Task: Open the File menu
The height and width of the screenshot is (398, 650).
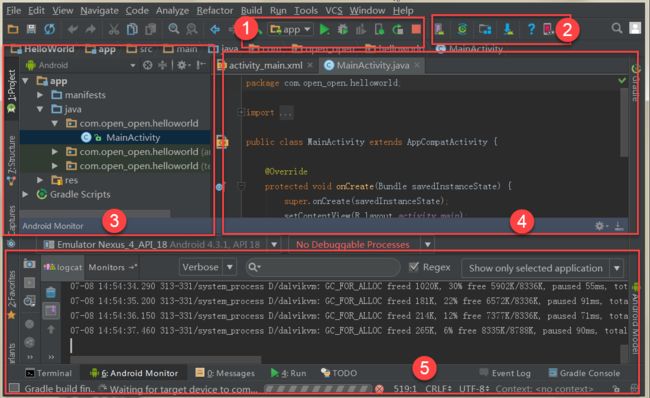Action: tap(14, 10)
